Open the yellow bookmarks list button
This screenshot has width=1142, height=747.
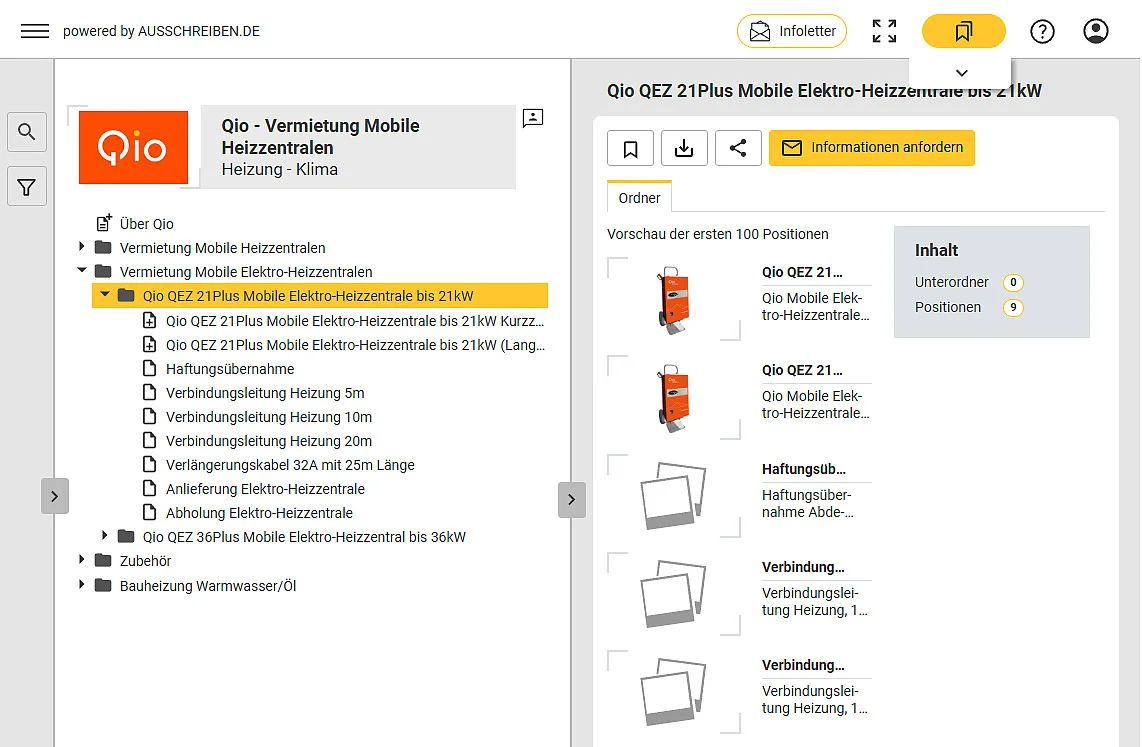964,31
